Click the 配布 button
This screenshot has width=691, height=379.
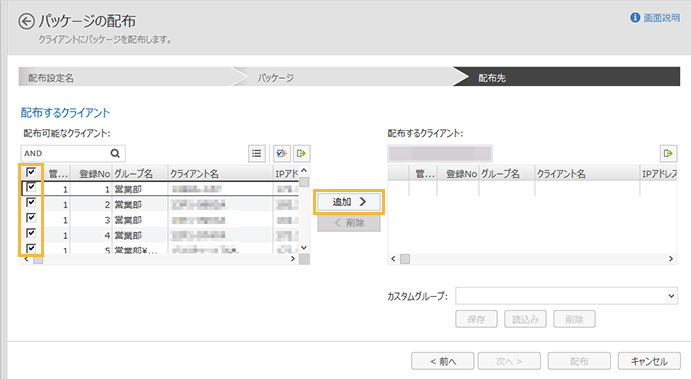[579, 361]
